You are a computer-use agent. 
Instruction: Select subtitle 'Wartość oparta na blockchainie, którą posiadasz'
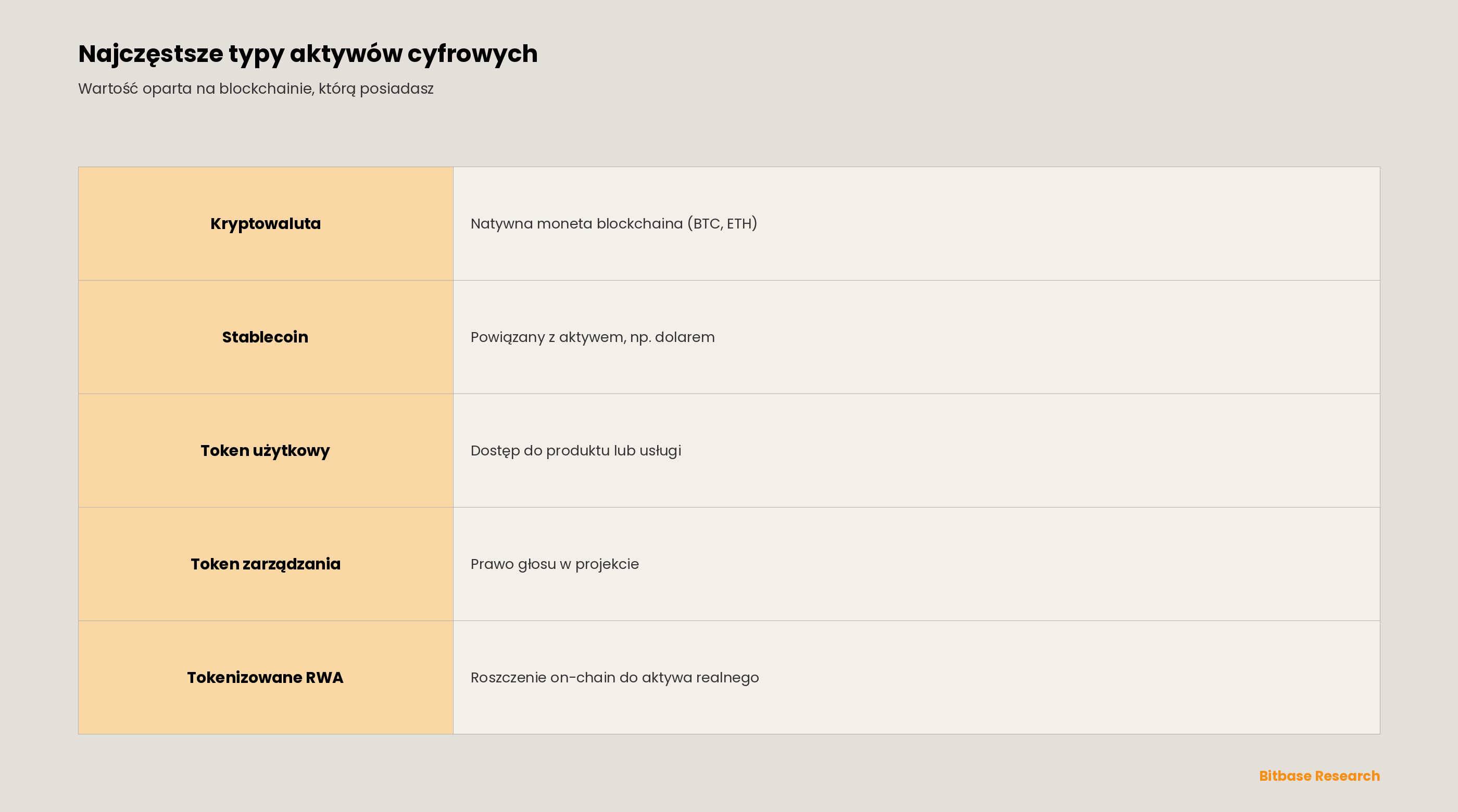point(256,89)
